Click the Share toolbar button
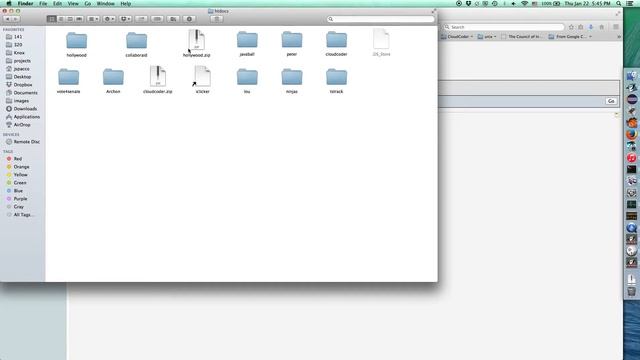This screenshot has width=640, height=360. [142, 19]
